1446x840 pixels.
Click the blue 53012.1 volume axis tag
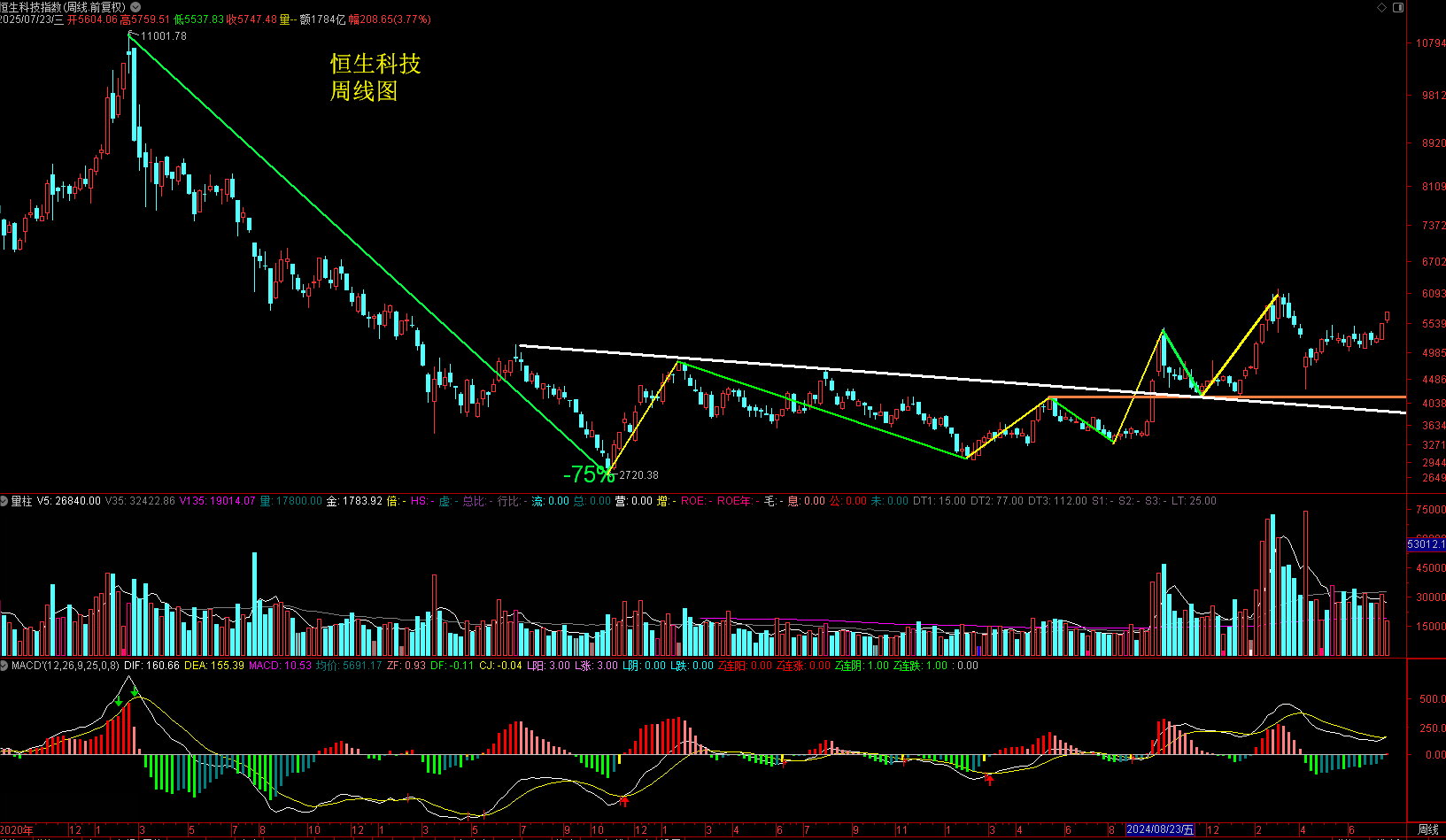(x=1427, y=544)
